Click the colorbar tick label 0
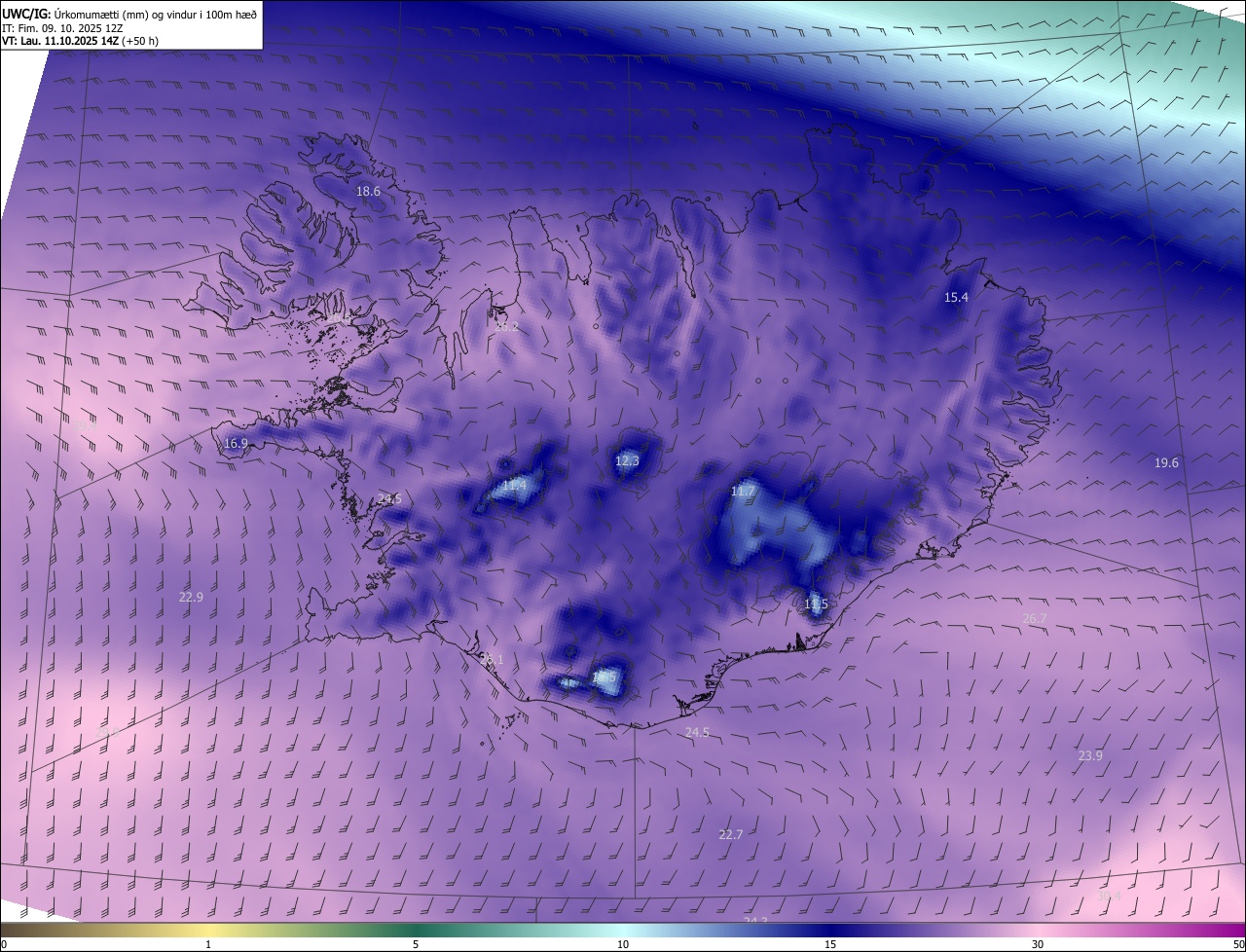The image size is (1246, 952). click(x=4, y=944)
